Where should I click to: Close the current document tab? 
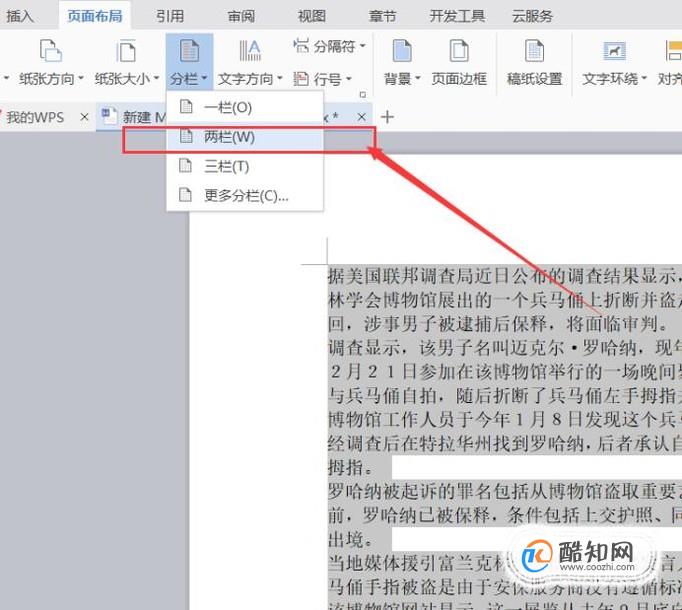click(x=361, y=117)
